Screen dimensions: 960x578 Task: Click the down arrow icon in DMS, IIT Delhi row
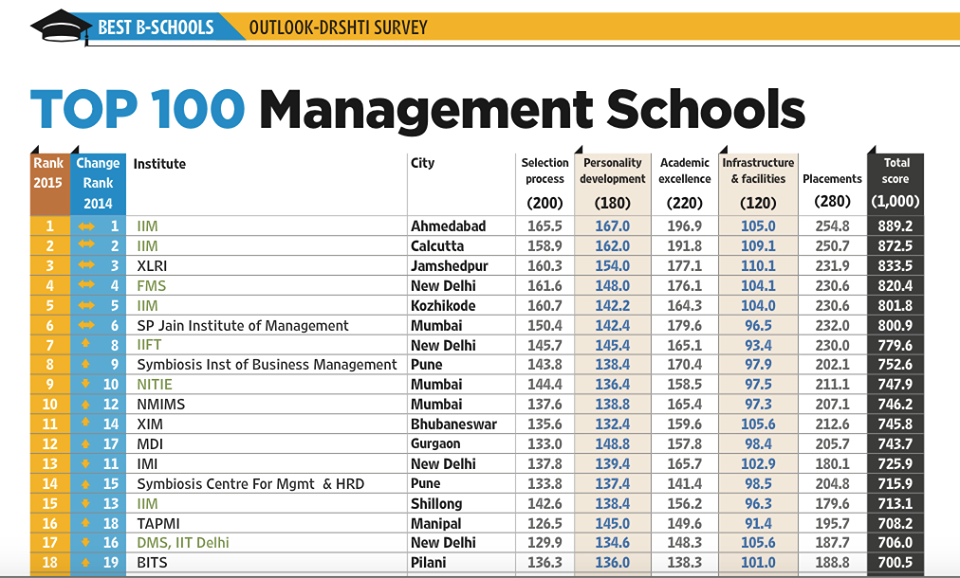[86, 542]
